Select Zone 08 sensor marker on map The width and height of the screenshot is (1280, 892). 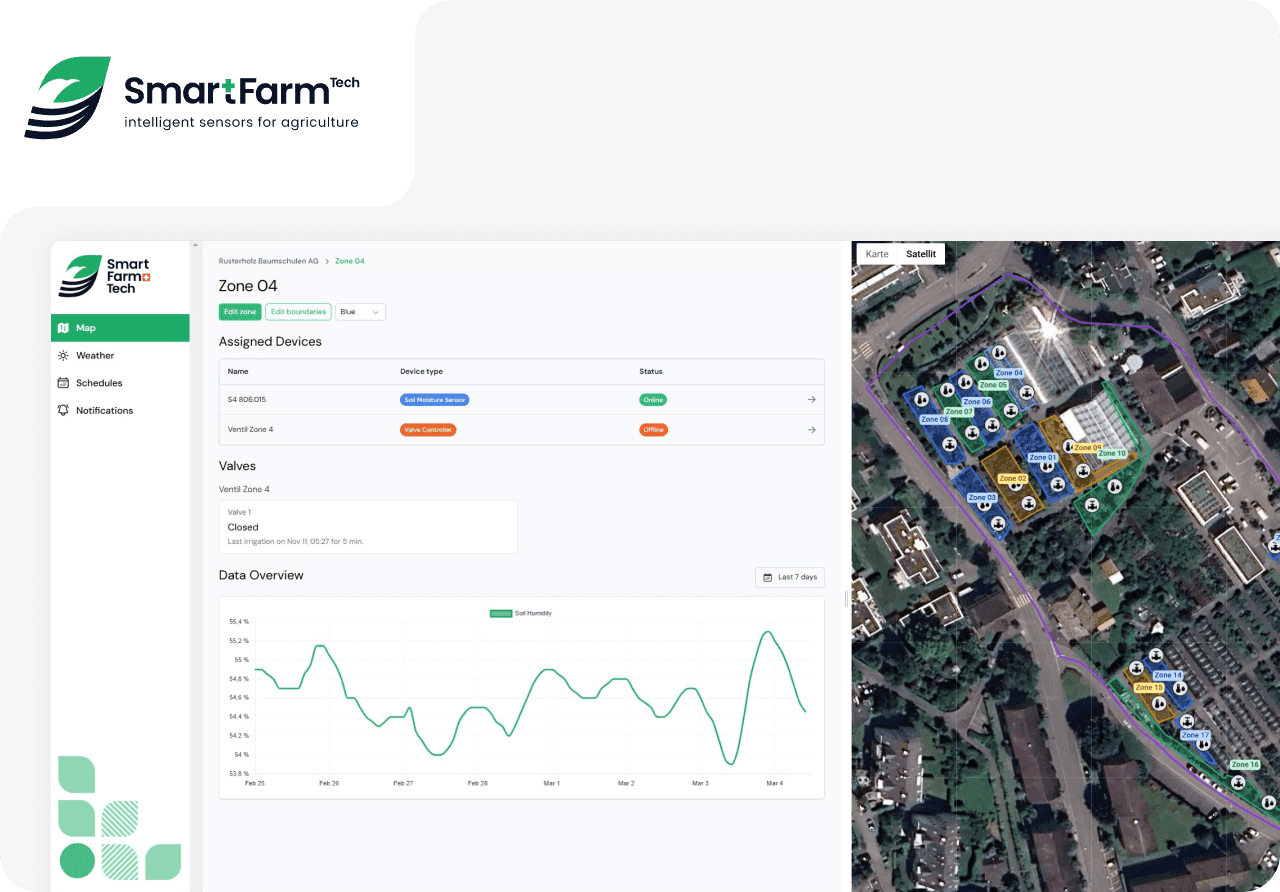tap(921, 400)
